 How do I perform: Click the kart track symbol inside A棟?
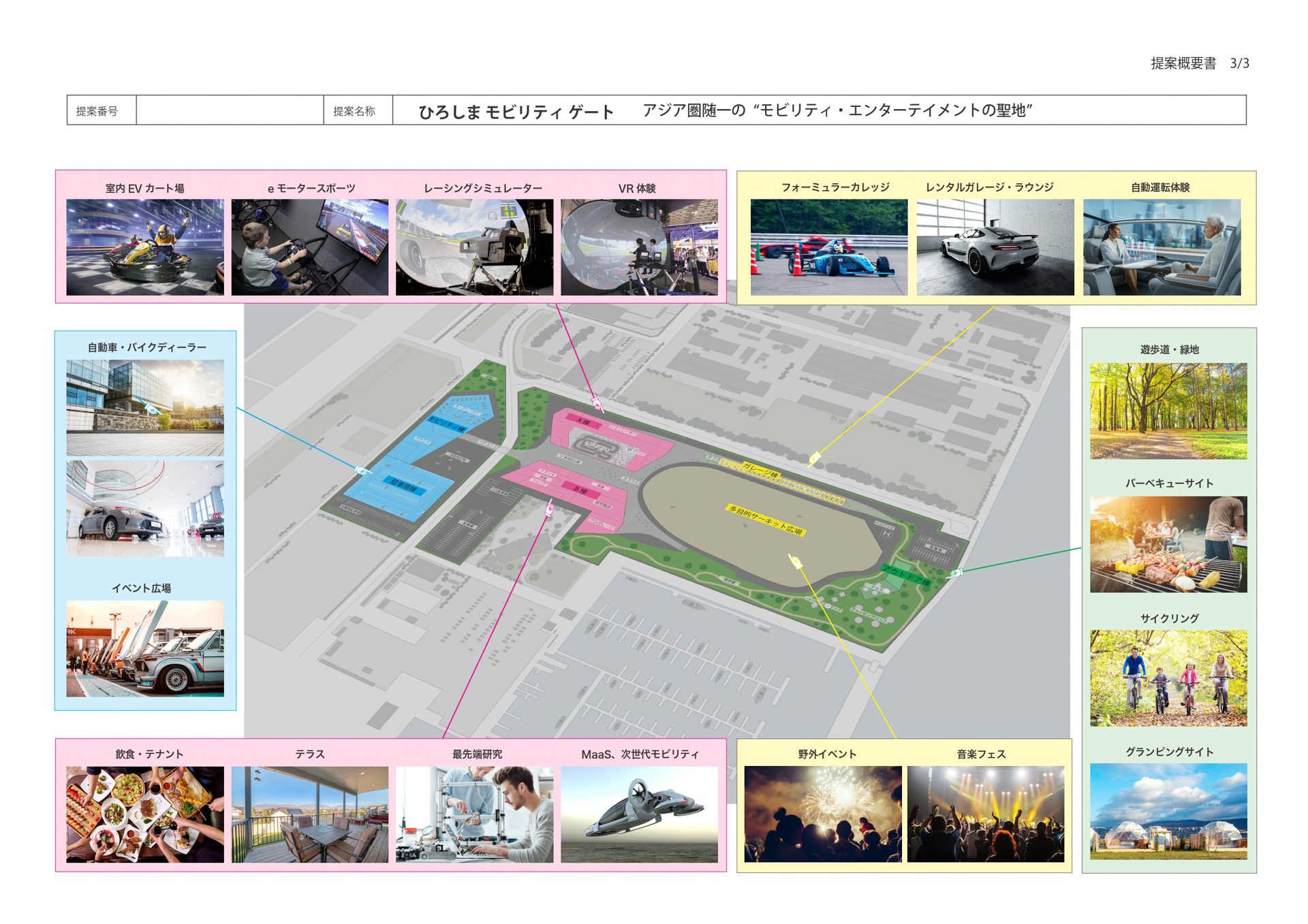597,447
